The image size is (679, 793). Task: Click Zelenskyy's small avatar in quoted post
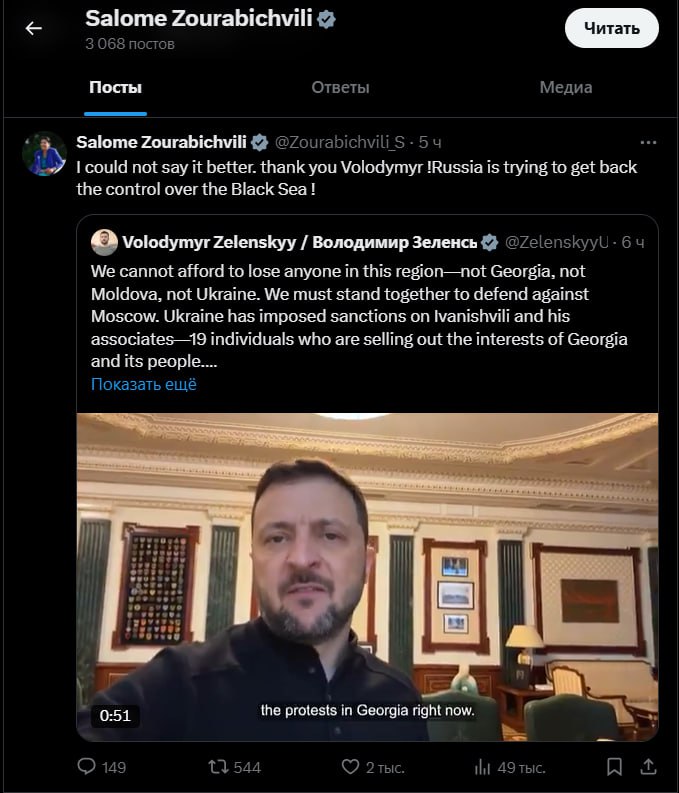pos(104,242)
